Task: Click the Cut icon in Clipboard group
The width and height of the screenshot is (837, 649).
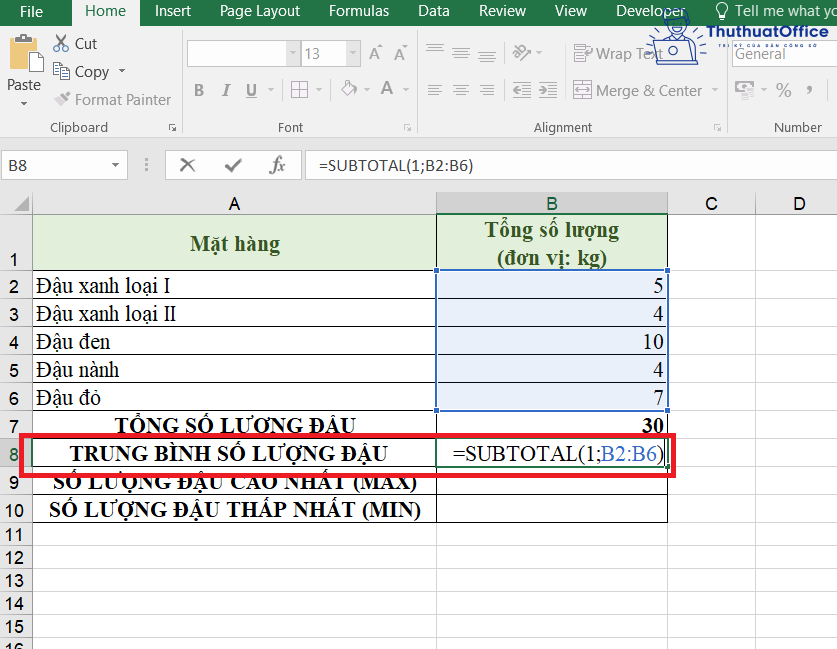Action: coord(62,43)
